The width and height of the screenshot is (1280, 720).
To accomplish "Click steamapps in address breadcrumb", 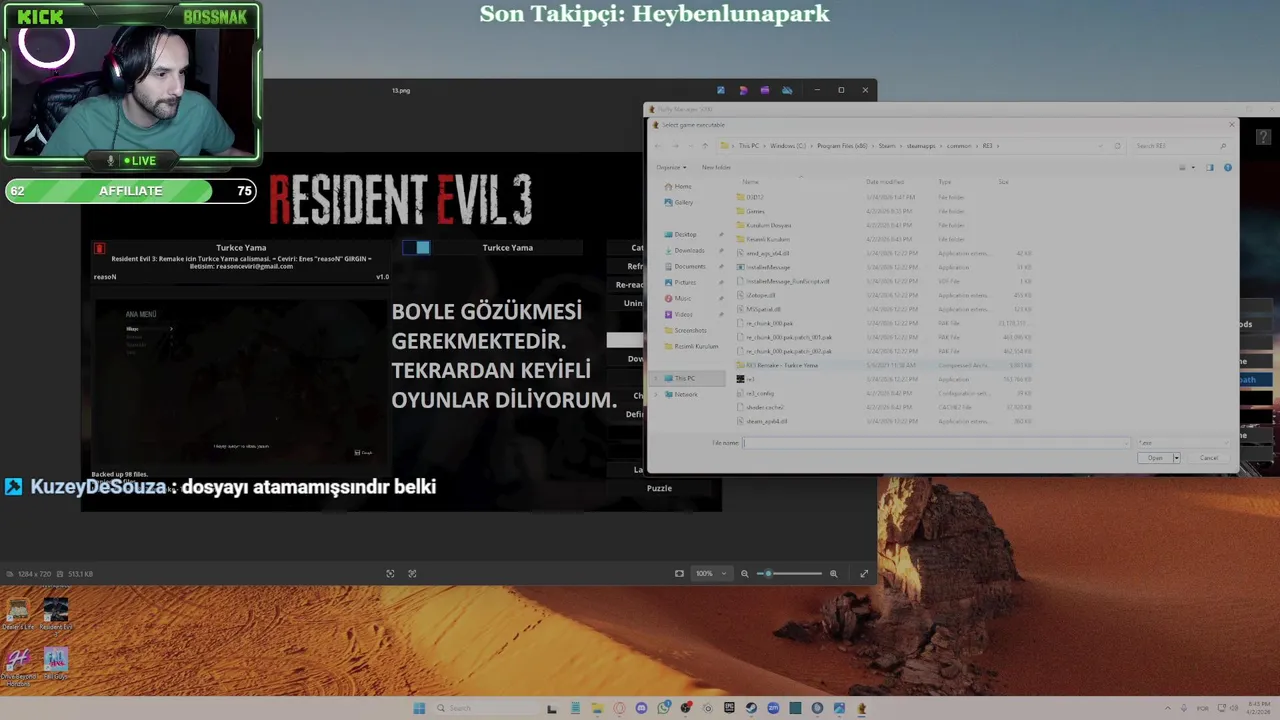I will pos(919,146).
